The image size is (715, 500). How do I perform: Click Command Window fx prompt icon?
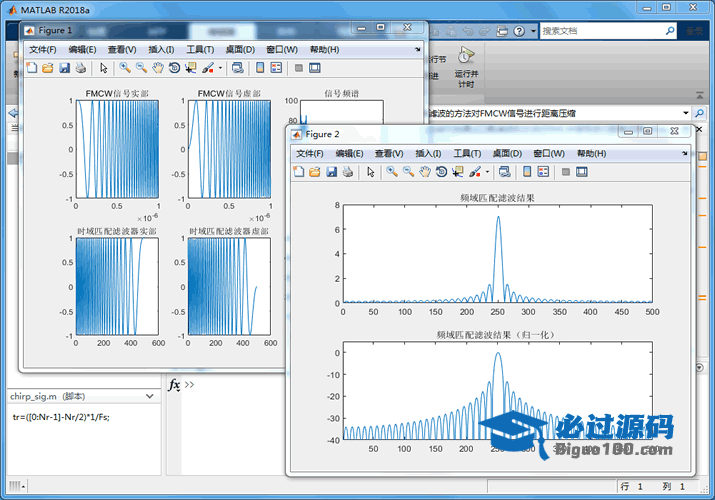[x=174, y=385]
